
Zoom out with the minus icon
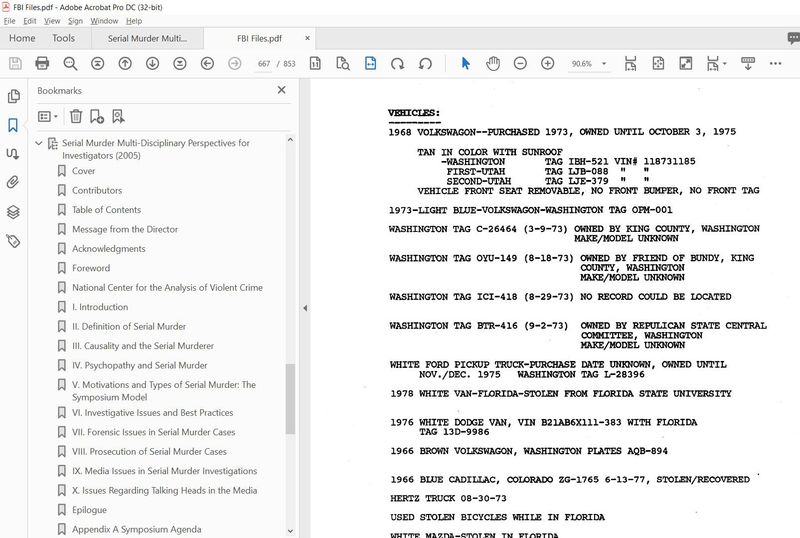(520, 63)
